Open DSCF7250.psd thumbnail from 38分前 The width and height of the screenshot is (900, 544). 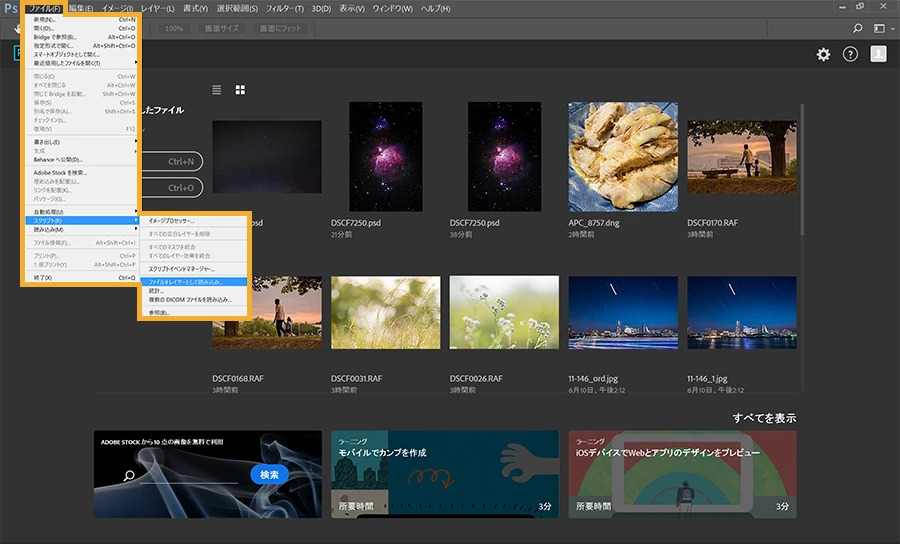(x=504, y=157)
